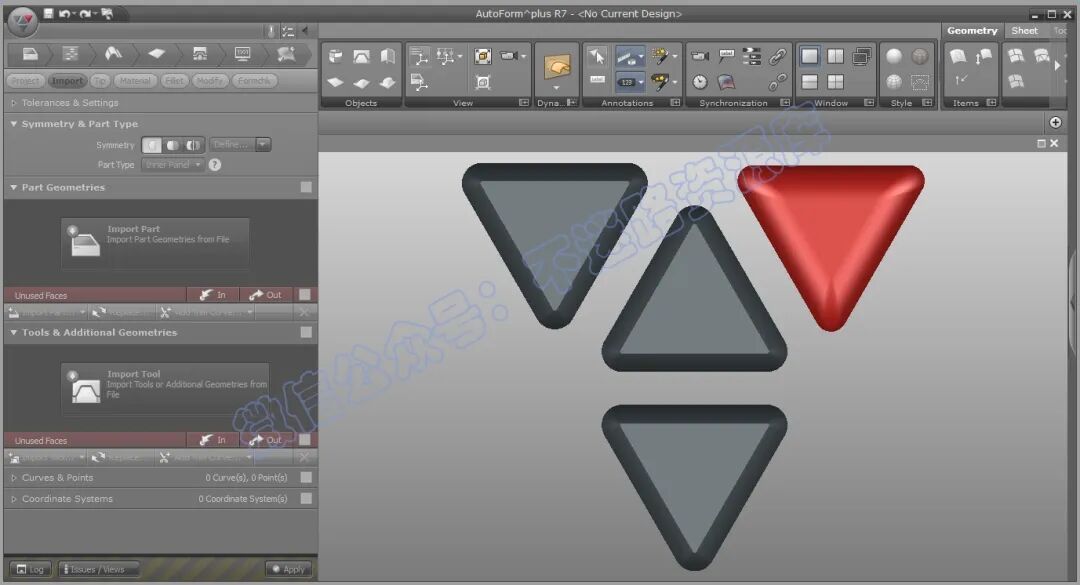Screen dimensions: 1080x585
Task: Click the cascaded monitors window icon
Action: pos(862,56)
